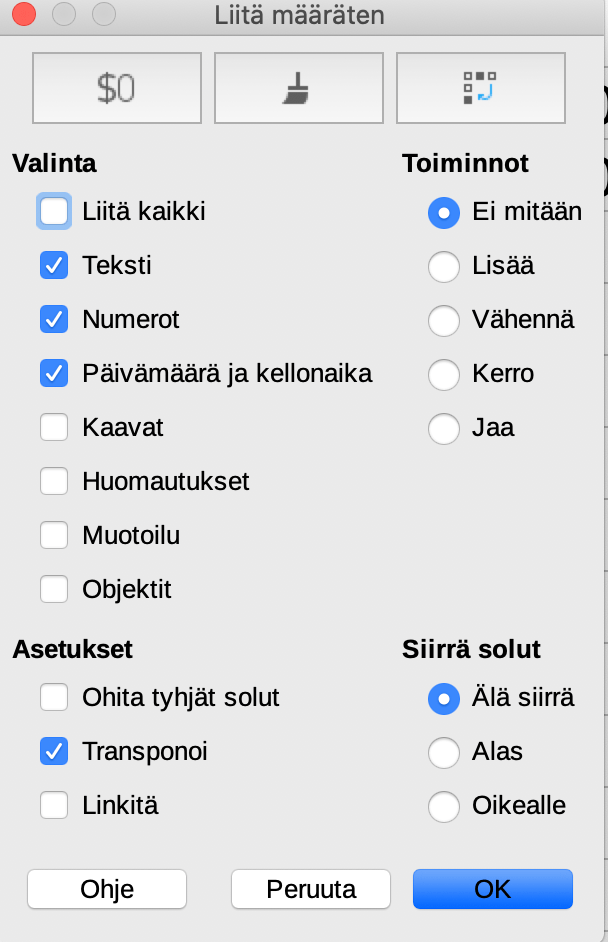Enable the Huomautukset checkbox
Image resolution: width=608 pixels, height=942 pixels.
click(x=54, y=482)
